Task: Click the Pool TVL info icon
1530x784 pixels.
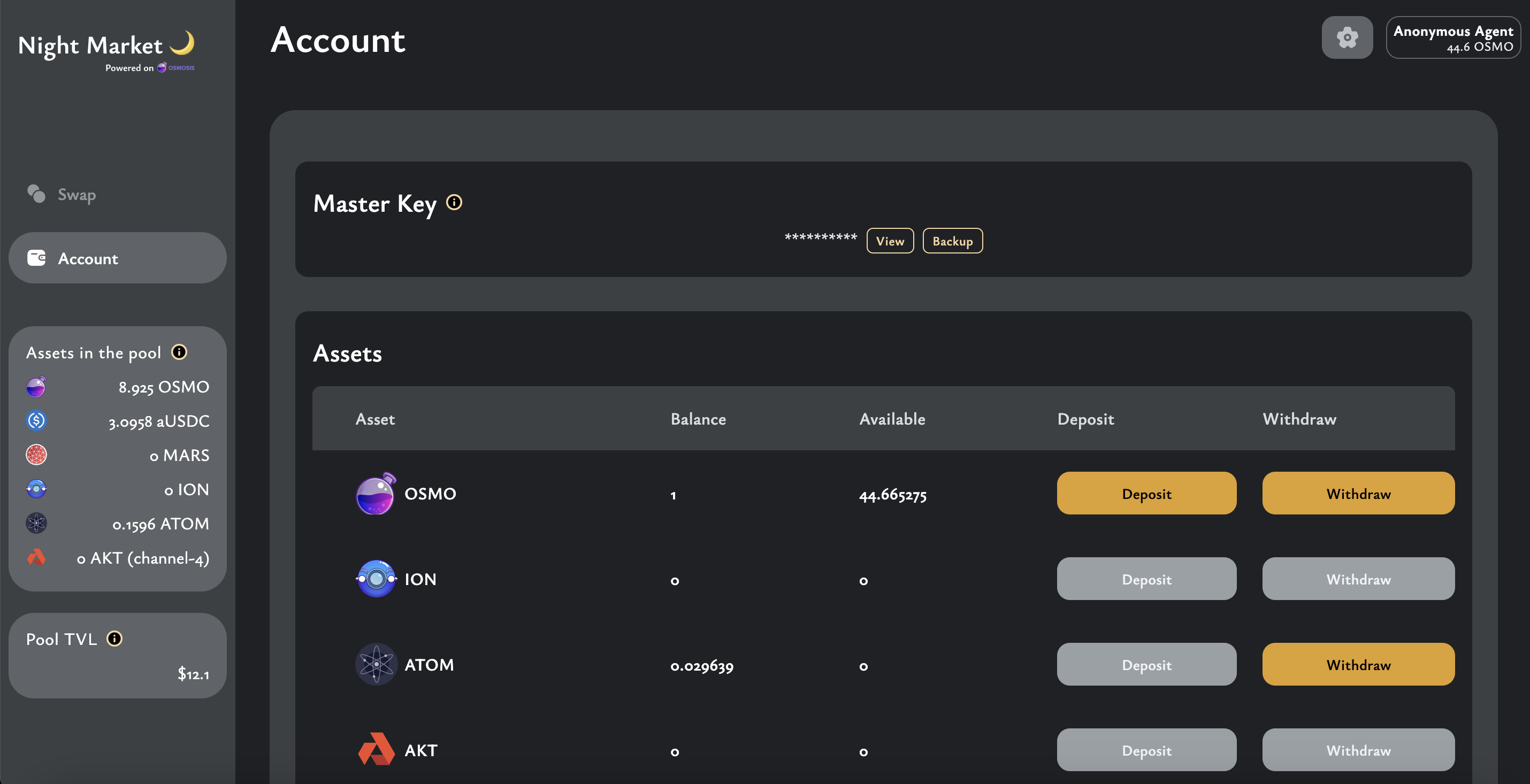Action: (114, 639)
